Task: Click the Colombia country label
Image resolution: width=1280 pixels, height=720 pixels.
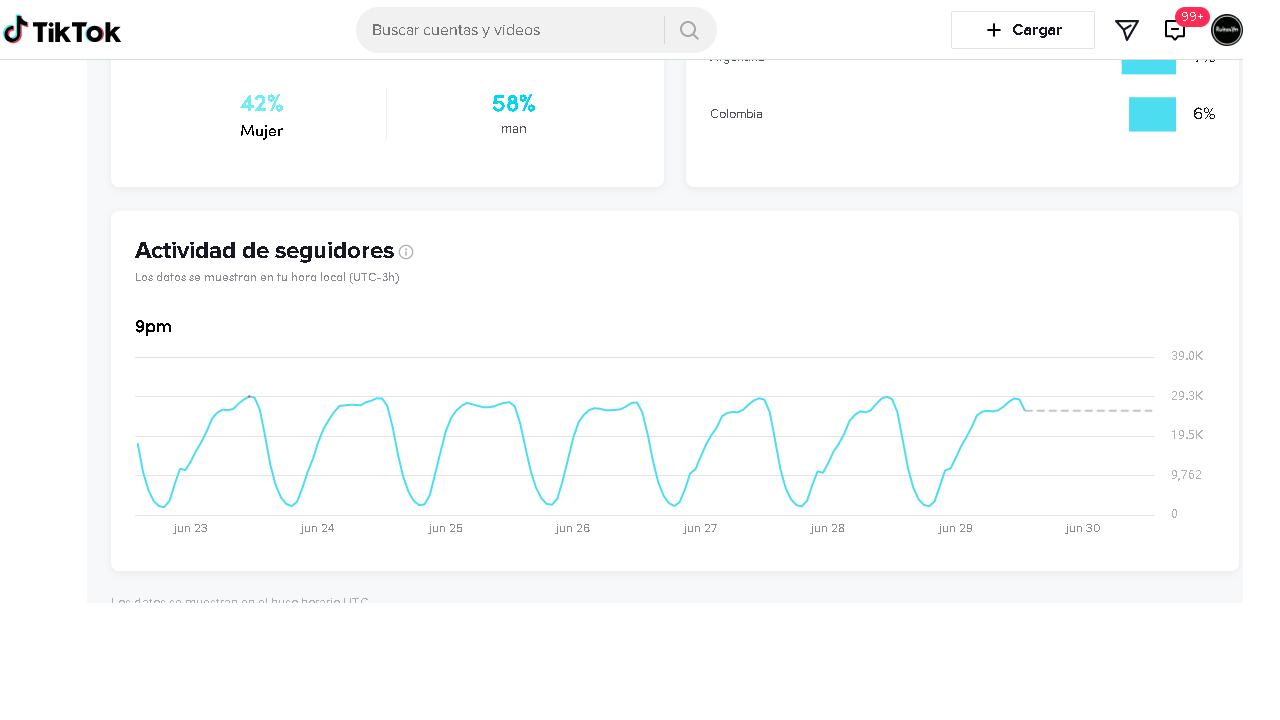Action: (736, 114)
